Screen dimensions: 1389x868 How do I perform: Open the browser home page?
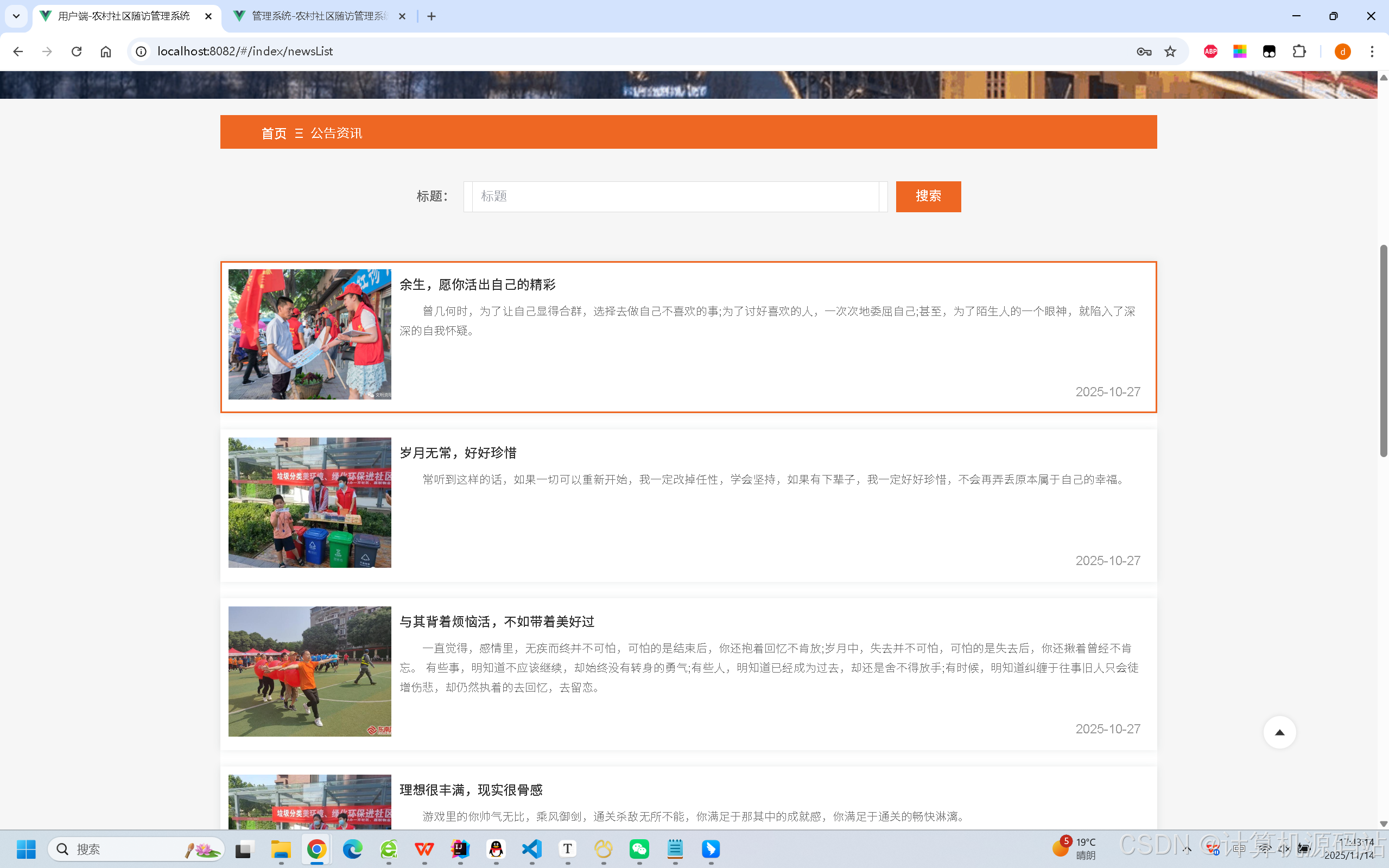click(106, 52)
